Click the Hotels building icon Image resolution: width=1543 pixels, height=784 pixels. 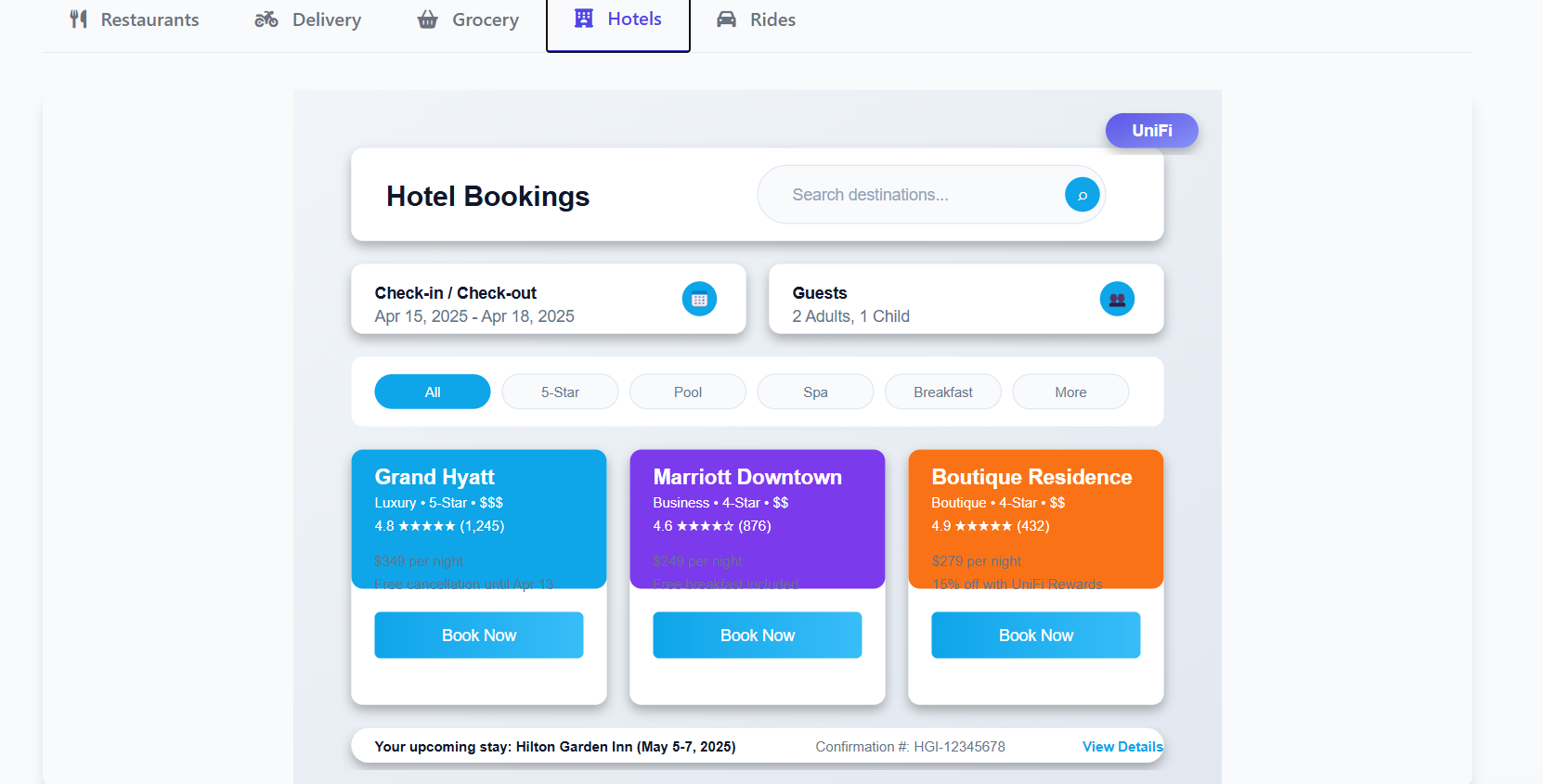coord(584,19)
